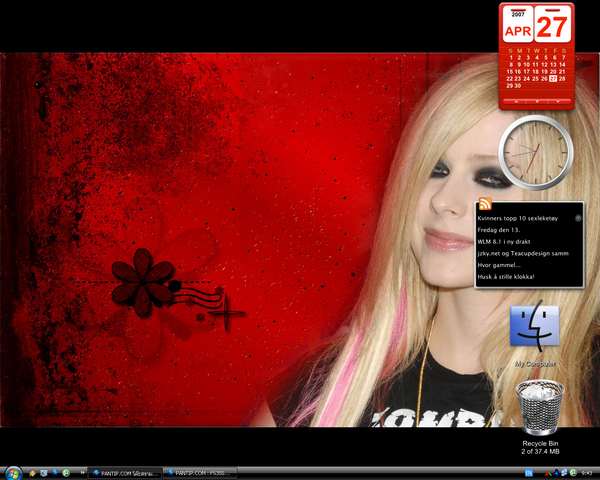Open the 'Husk å stille klokka!' headline

(506, 276)
